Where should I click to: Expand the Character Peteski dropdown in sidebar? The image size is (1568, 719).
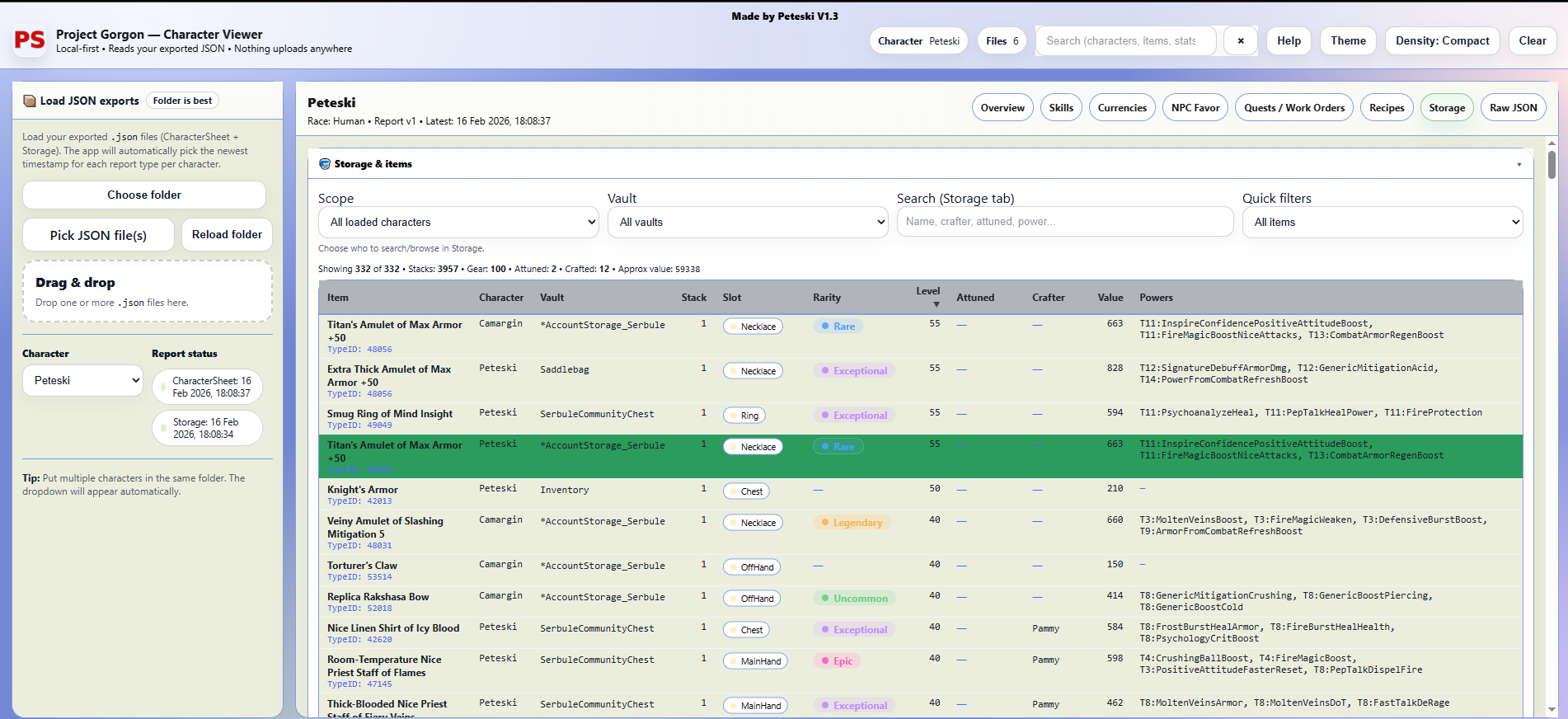[82, 380]
